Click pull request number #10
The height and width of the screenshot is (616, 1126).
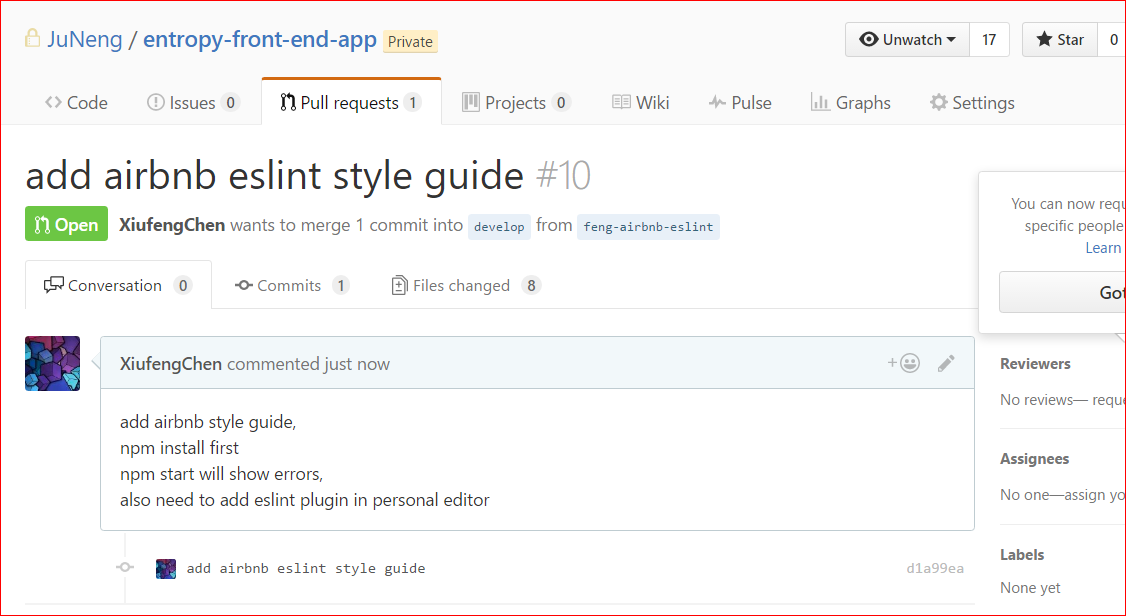tap(564, 175)
